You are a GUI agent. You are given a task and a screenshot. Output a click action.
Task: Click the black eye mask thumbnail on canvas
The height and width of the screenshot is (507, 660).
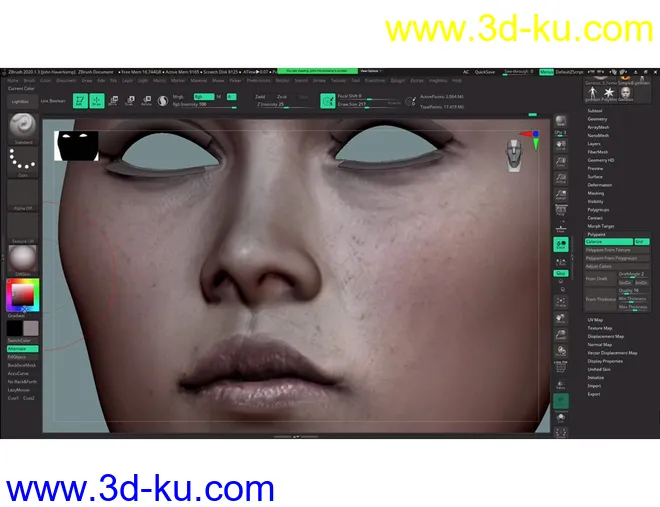[x=76, y=146]
